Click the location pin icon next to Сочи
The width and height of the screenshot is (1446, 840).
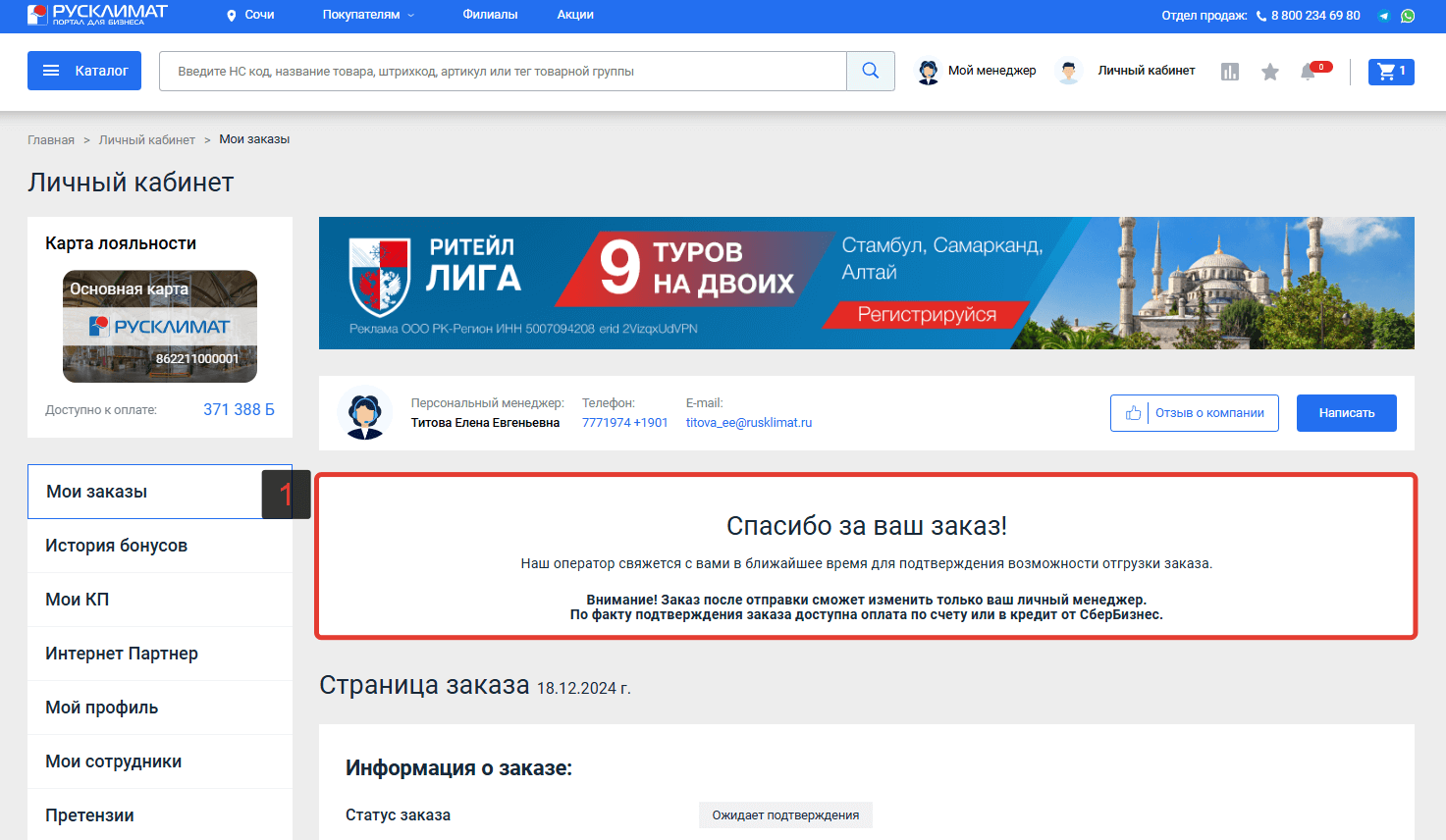(x=232, y=16)
